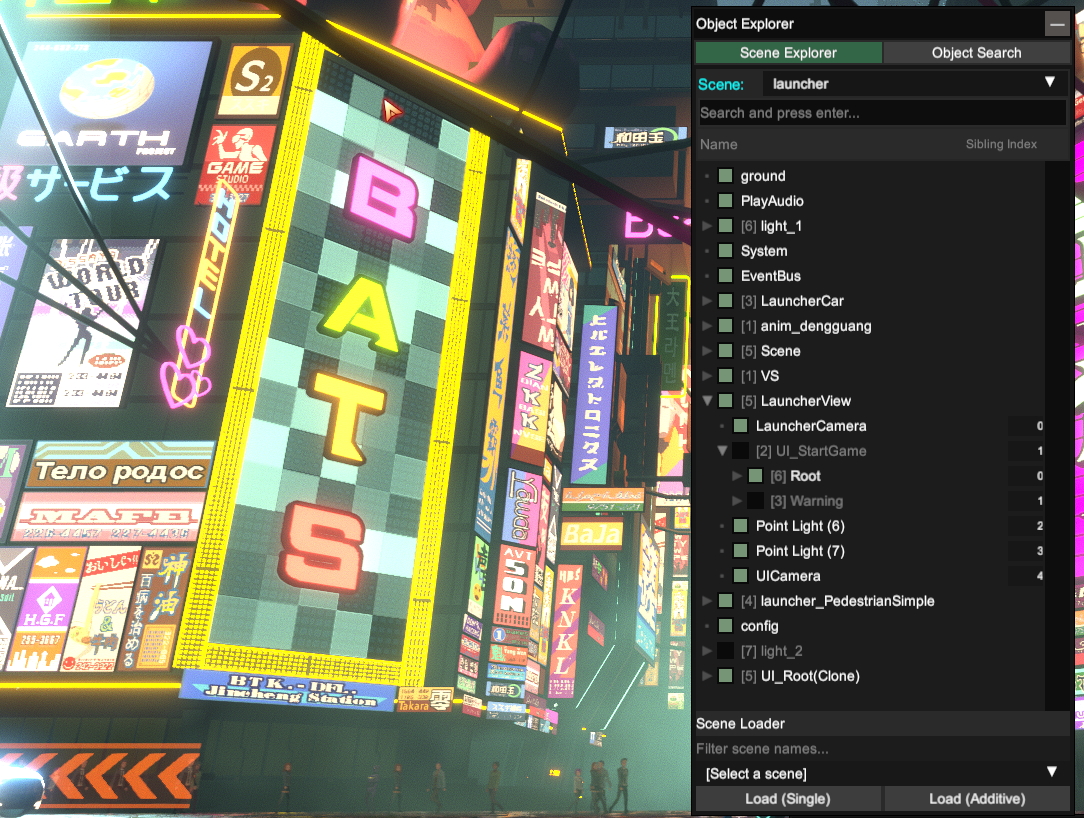Expand the light_1 tree node
The width and height of the screenshot is (1084, 818).
point(707,225)
